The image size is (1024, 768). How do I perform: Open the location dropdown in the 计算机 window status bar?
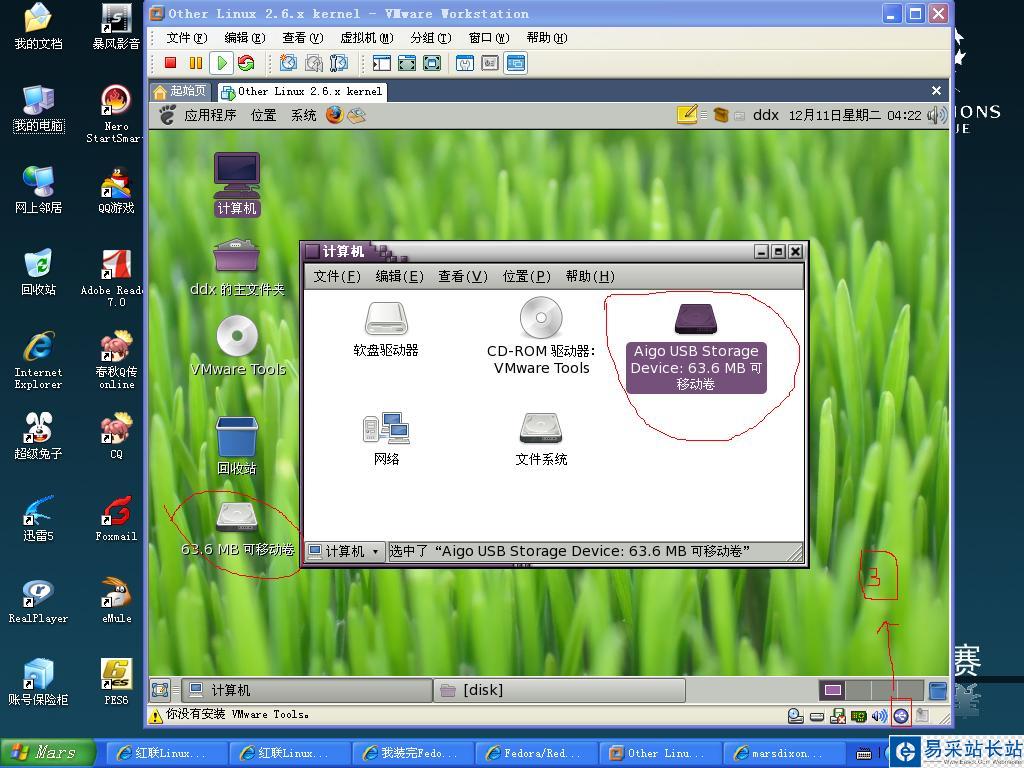point(345,551)
